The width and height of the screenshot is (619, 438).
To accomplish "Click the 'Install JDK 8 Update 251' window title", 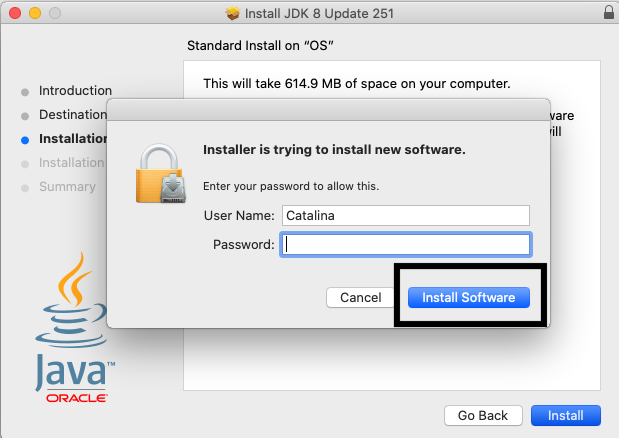I will click(x=319, y=13).
